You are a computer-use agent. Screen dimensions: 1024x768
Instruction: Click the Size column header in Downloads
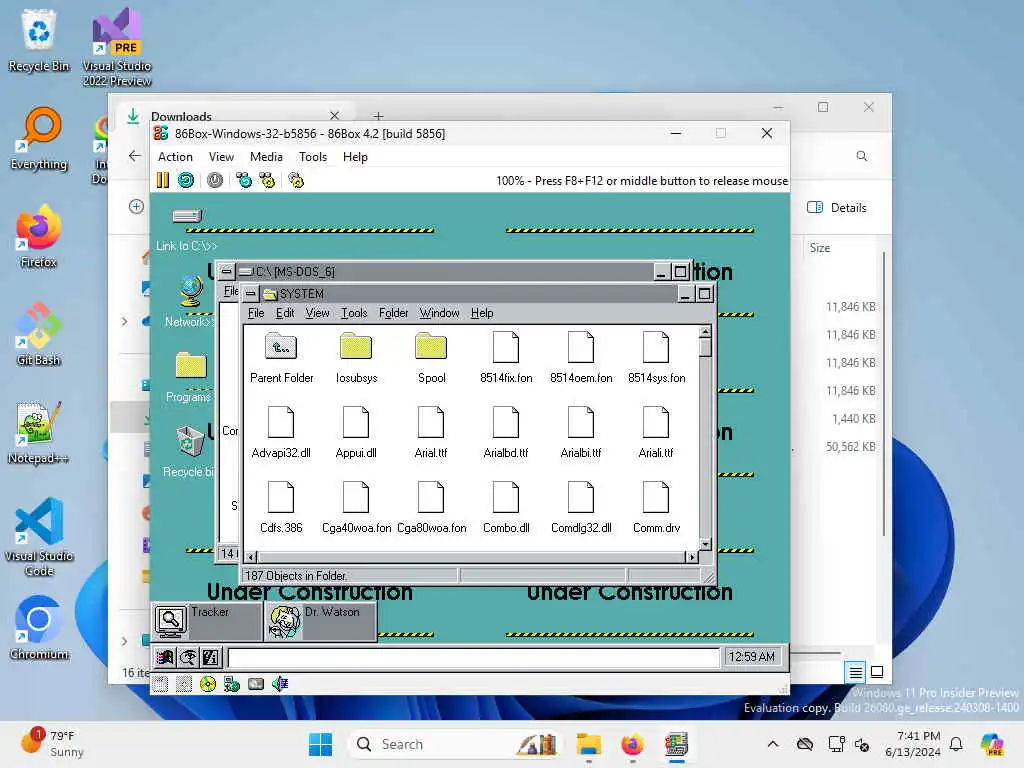click(820, 248)
